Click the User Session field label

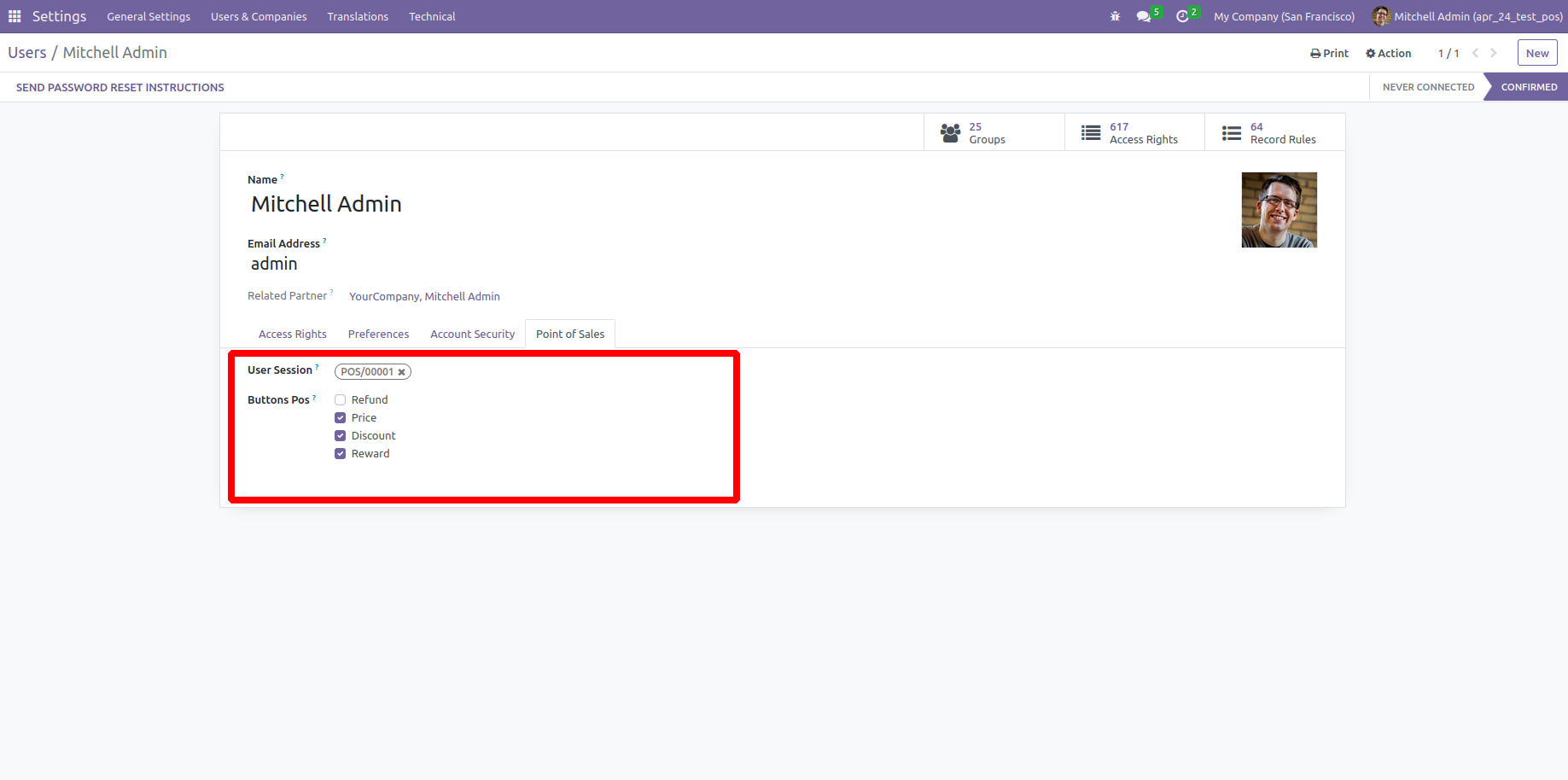[280, 370]
